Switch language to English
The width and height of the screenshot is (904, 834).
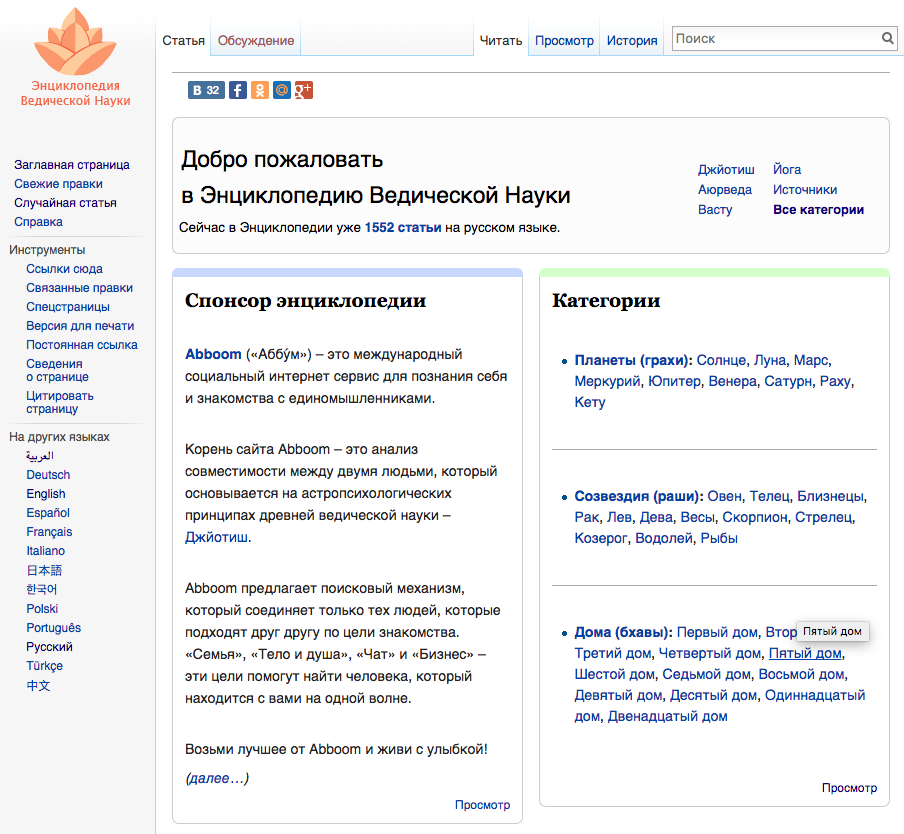click(x=46, y=494)
